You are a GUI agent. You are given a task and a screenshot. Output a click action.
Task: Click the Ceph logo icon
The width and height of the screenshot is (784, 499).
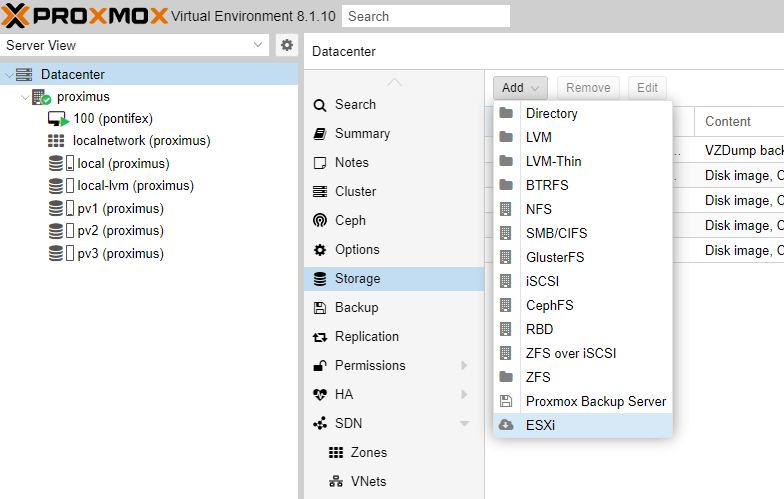[x=320, y=220]
